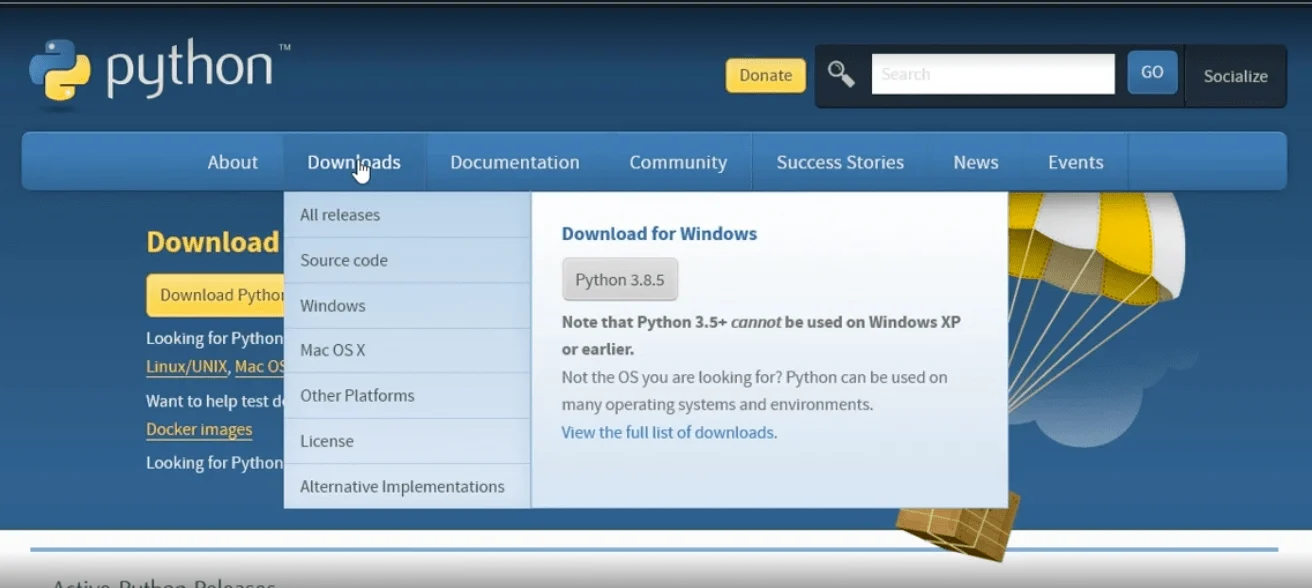Select Alternative Implementations in dropdown
This screenshot has height=588, width=1312.
[x=407, y=487]
